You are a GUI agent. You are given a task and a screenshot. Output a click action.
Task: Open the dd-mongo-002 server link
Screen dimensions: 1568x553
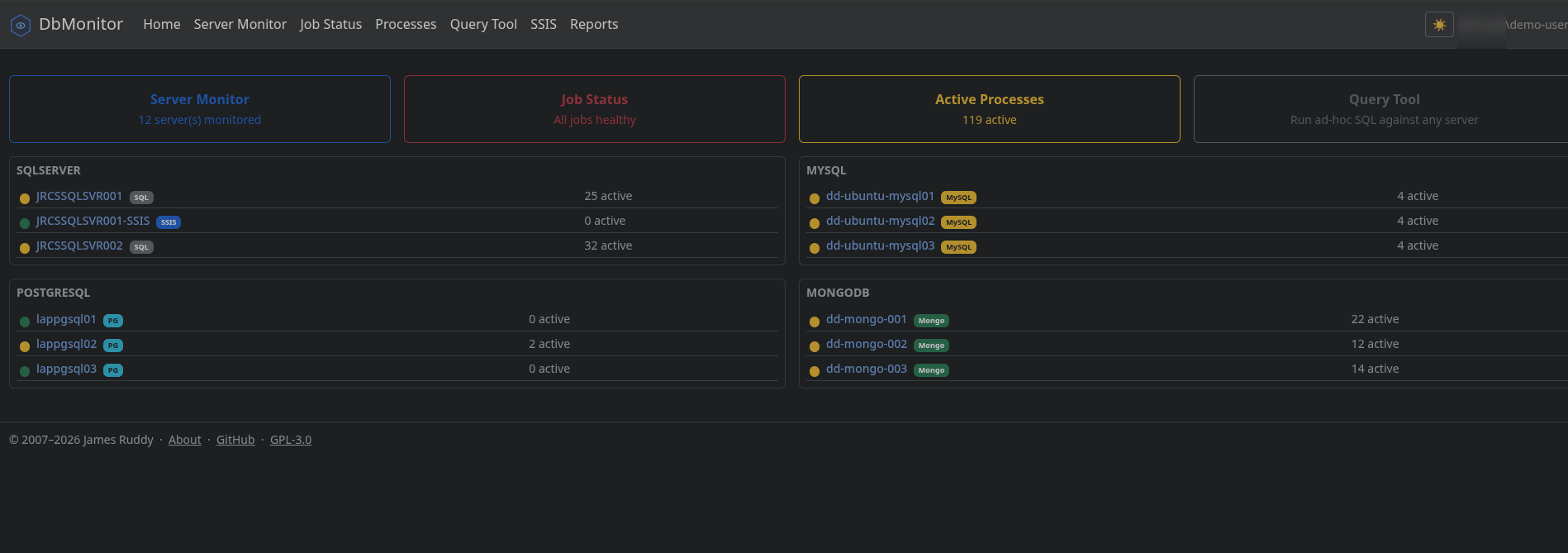tap(867, 345)
